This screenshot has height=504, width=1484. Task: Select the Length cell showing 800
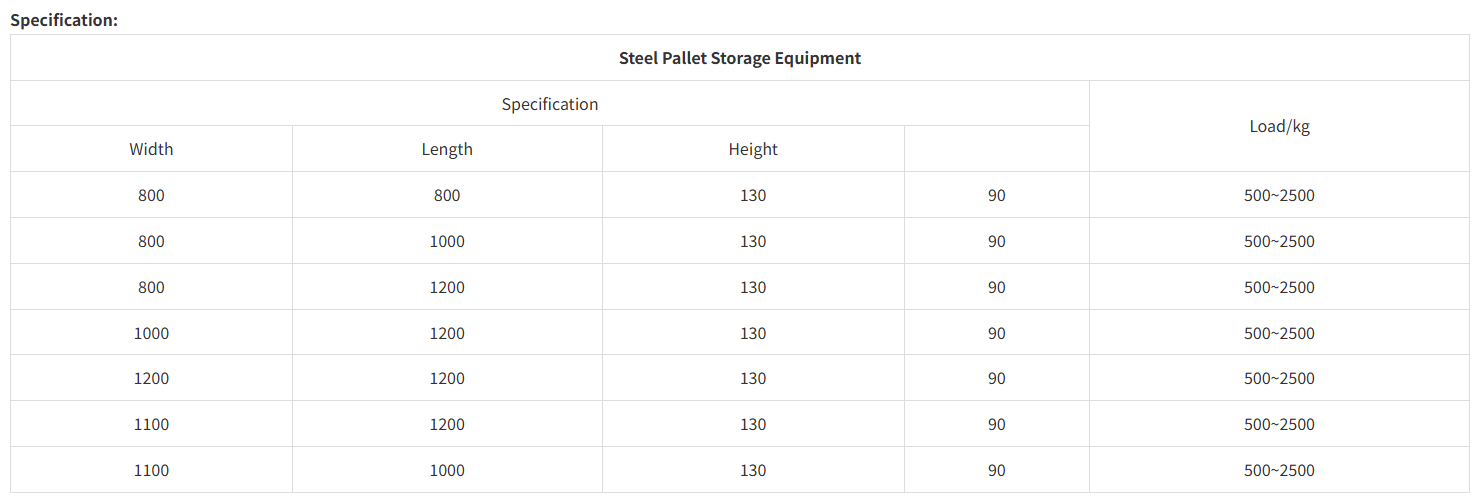coord(447,195)
